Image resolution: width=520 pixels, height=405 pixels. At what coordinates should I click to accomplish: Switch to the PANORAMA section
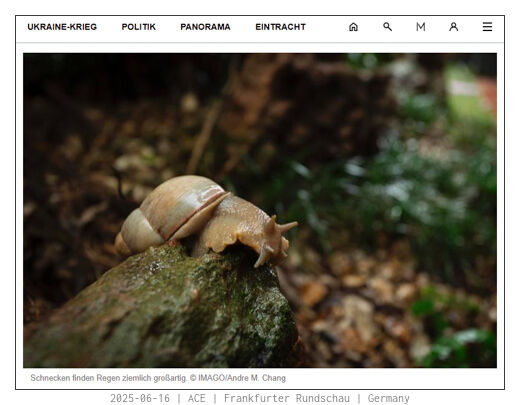point(205,27)
